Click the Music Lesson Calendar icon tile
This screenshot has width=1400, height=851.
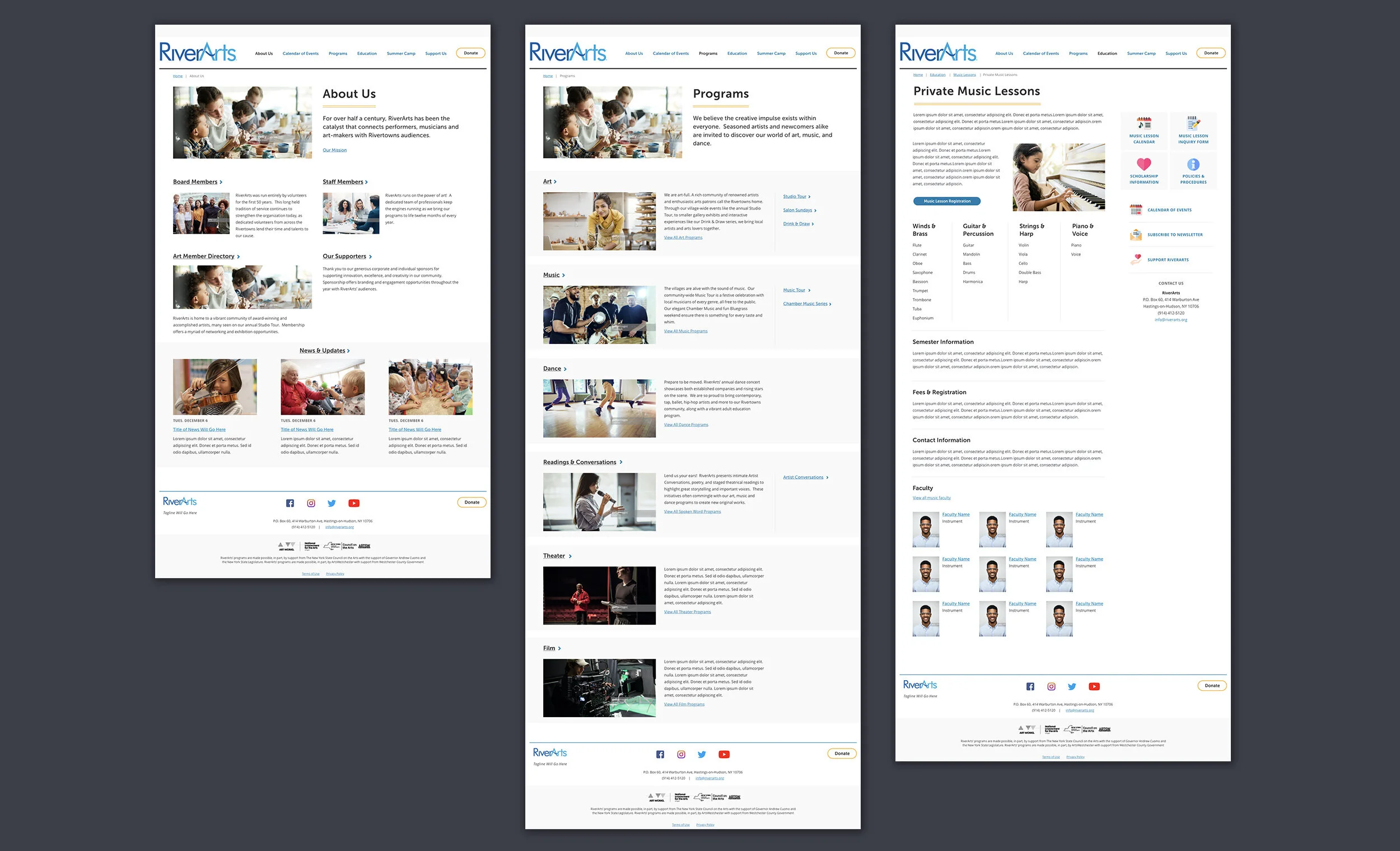1144,124
